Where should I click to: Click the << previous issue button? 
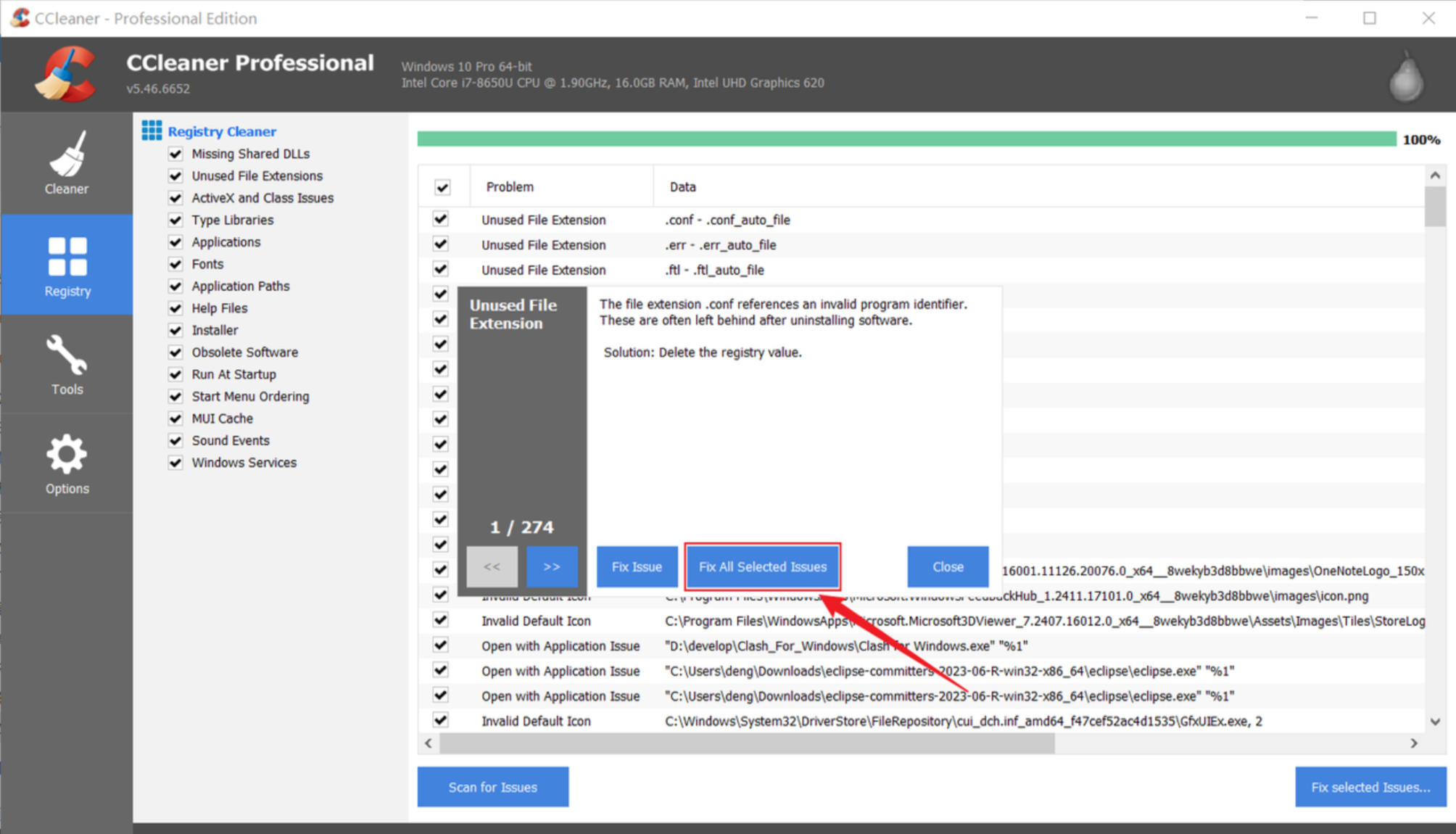pyautogui.click(x=492, y=566)
